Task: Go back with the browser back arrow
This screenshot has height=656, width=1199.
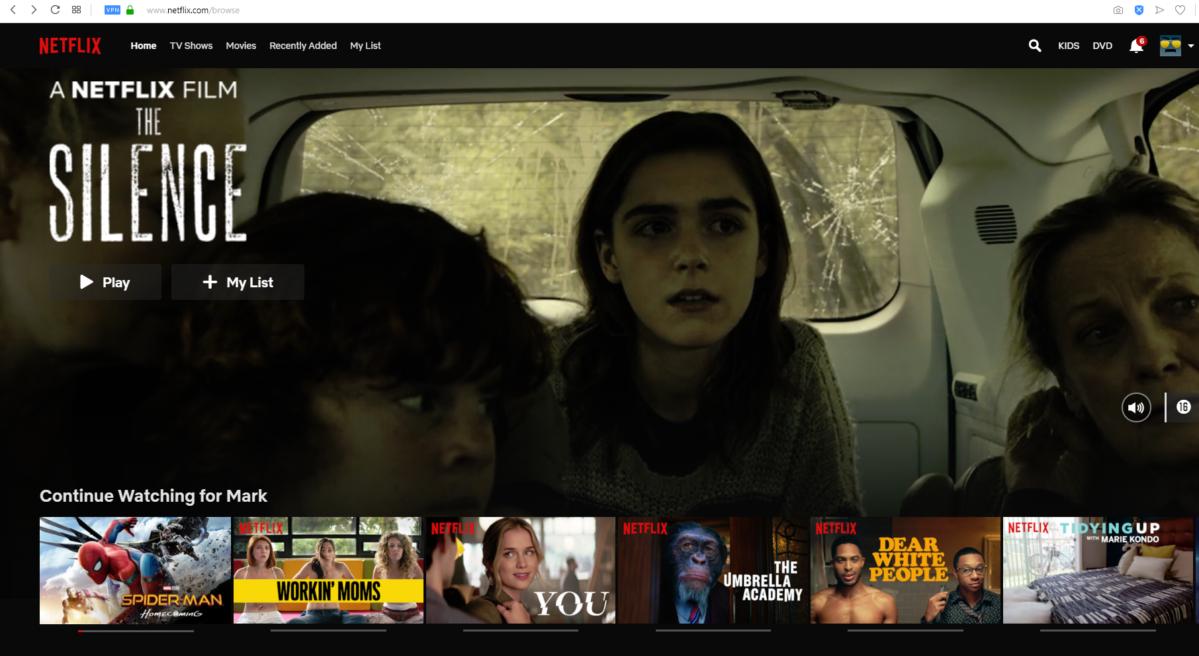Action: pyautogui.click(x=13, y=10)
